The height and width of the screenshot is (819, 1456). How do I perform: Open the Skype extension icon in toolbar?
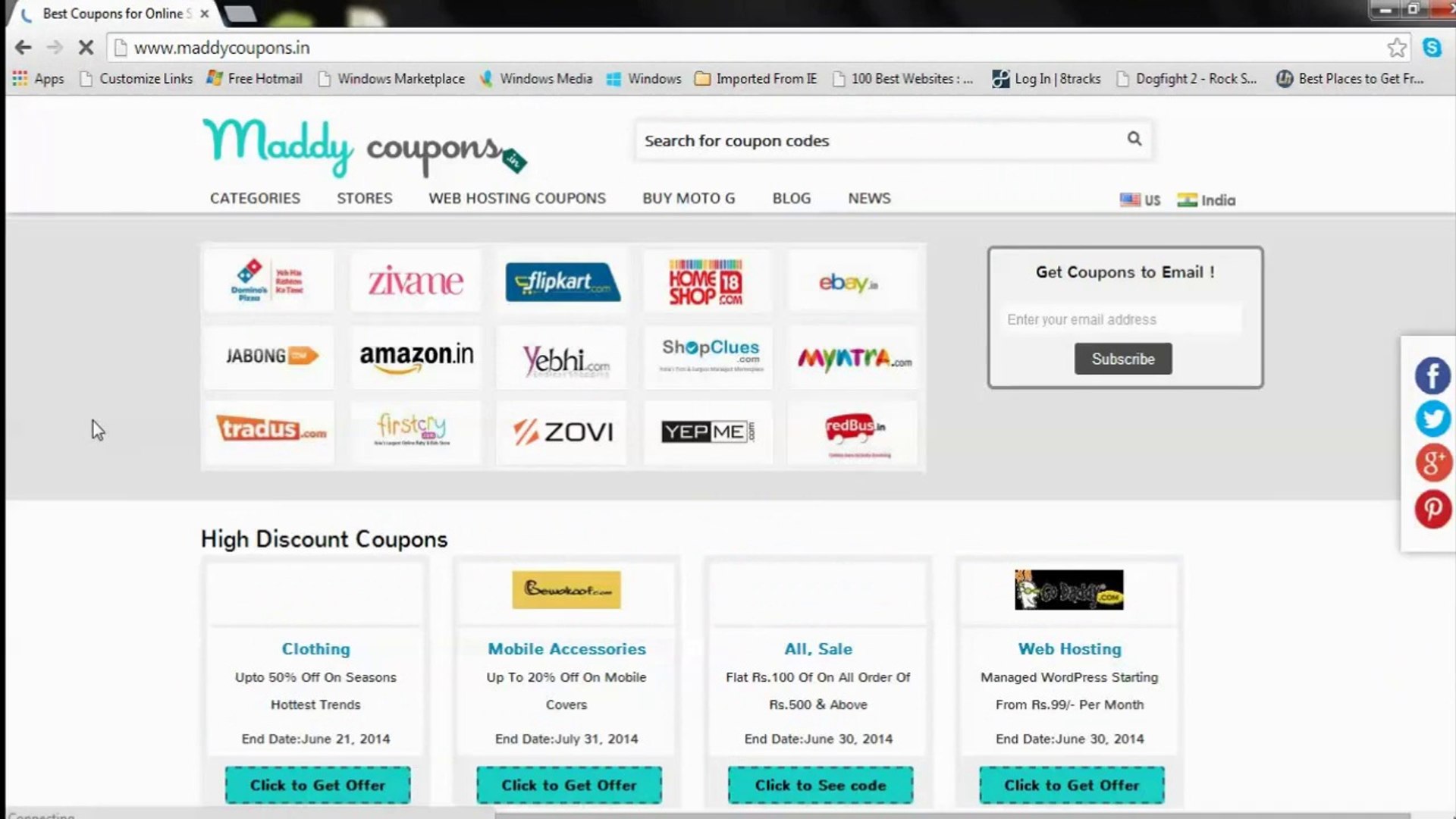(1430, 47)
